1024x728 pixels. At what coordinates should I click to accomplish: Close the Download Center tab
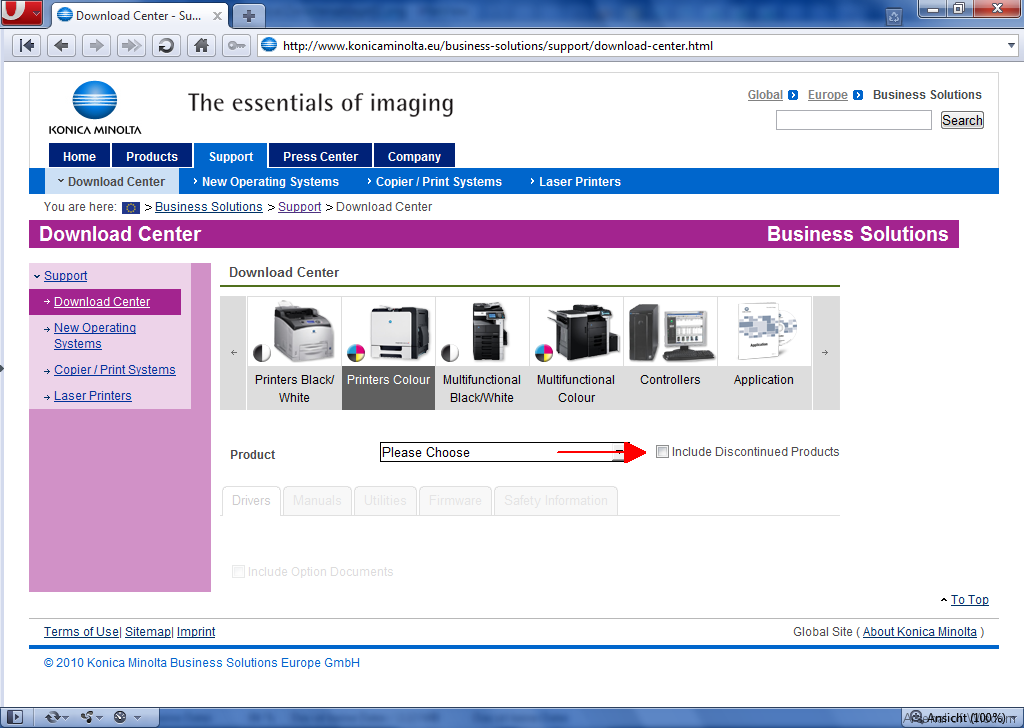click(x=217, y=16)
